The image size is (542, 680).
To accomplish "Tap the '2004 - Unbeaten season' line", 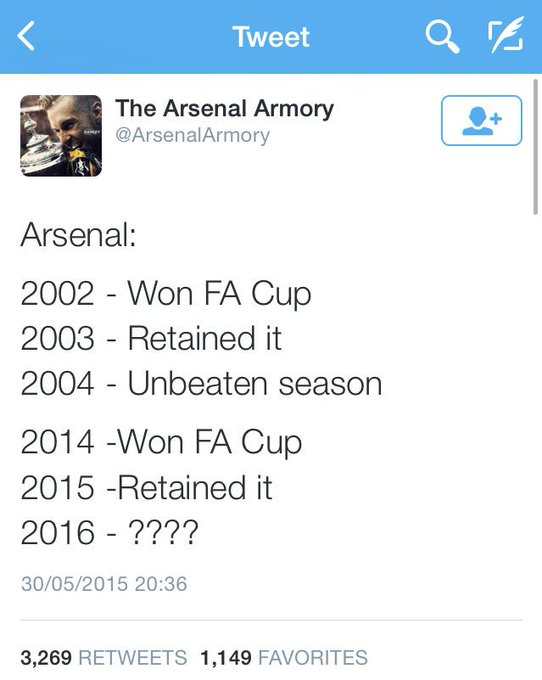I will (201, 384).
